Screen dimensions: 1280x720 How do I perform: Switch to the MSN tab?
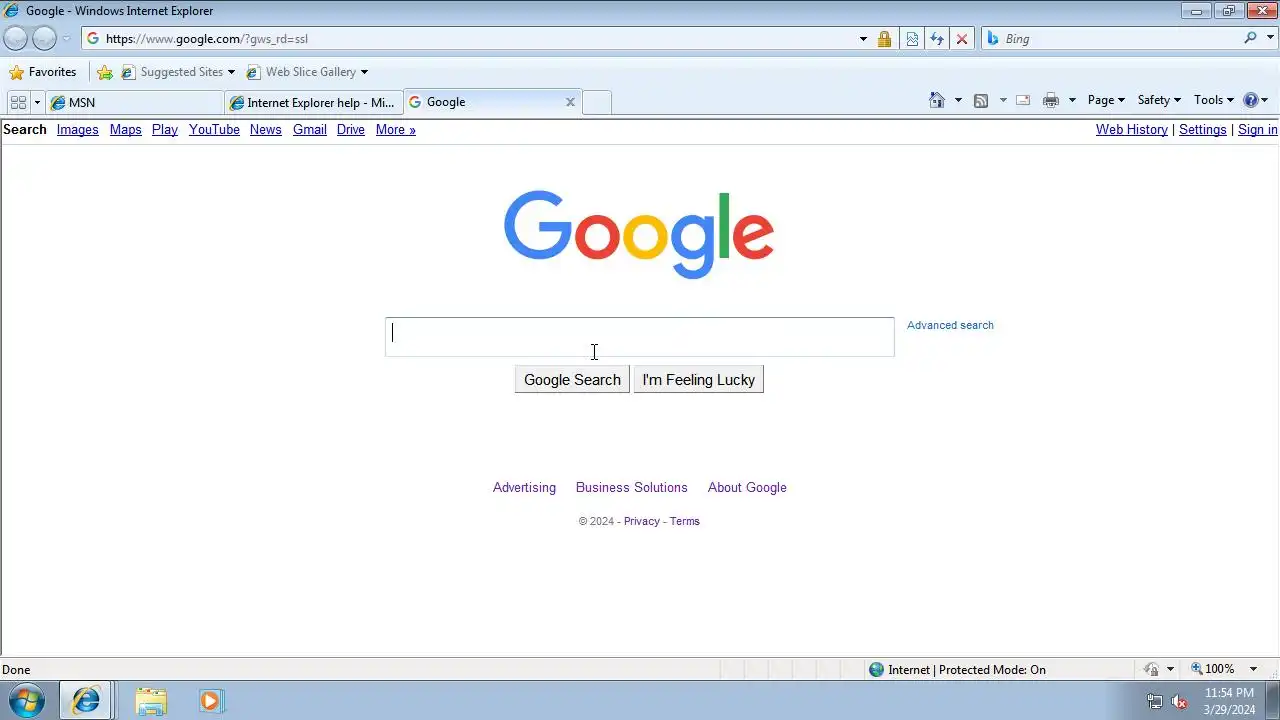(x=135, y=102)
